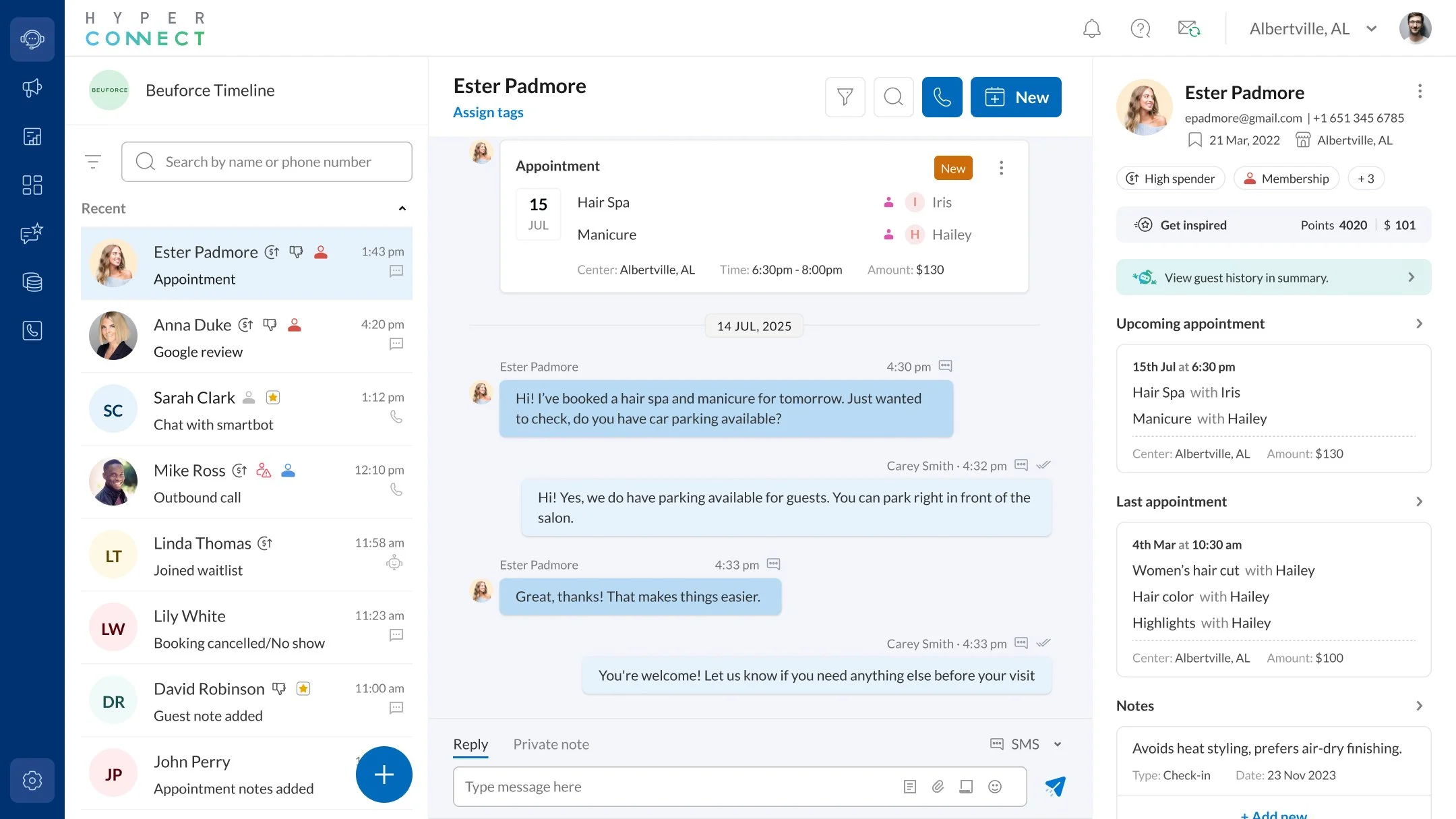This screenshot has height=819, width=1456.
Task: Start a call with the blue phone icon
Action: pyautogui.click(x=942, y=96)
